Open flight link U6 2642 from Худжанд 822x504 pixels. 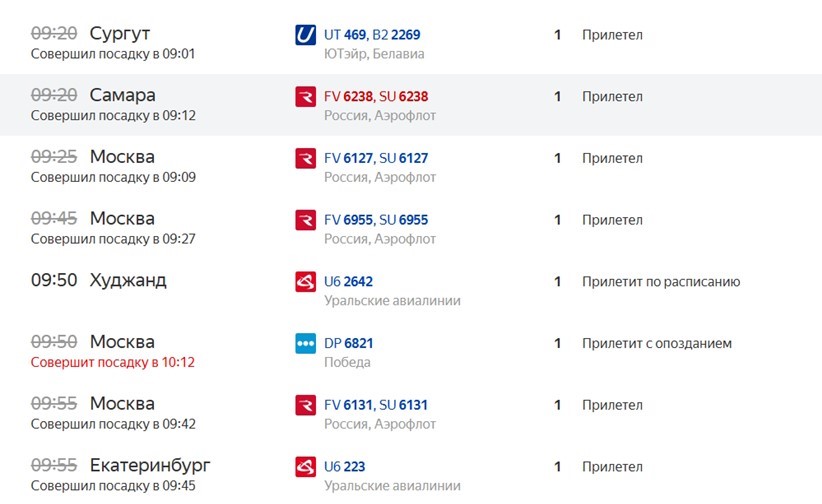pos(349,282)
